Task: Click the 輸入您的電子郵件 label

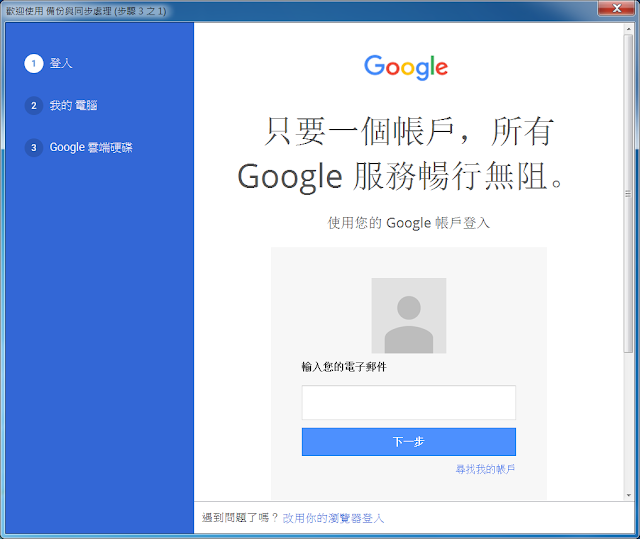Action: point(344,367)
